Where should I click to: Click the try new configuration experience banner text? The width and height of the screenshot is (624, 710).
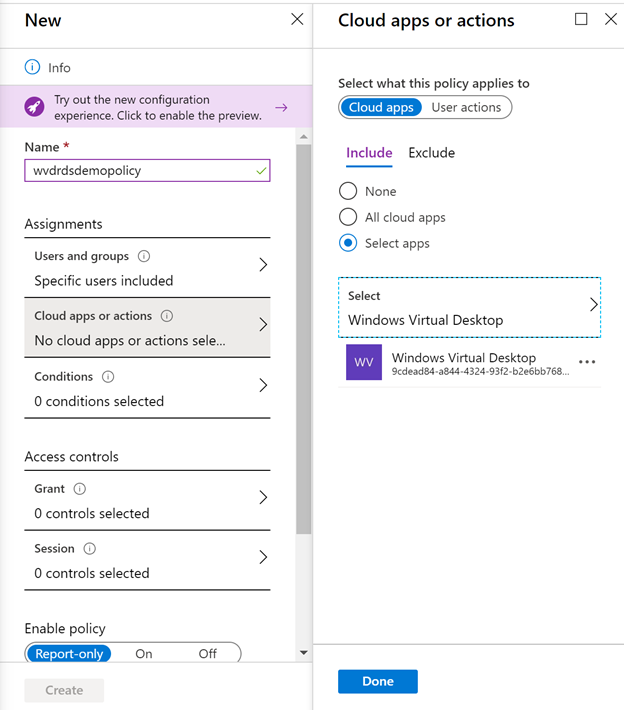158,107
